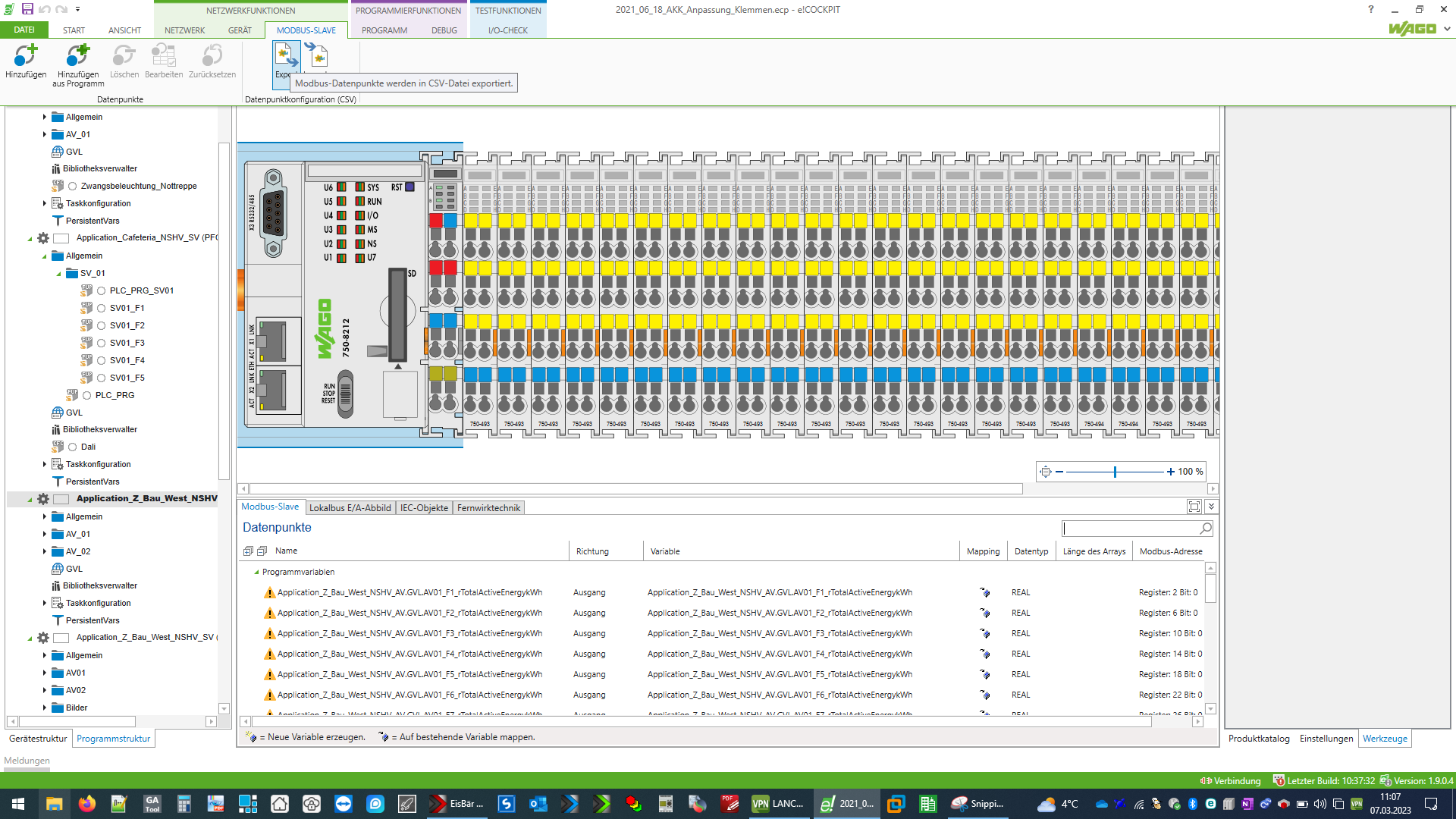The width and height of the screenshot is (1456, 819).
Task: Expand the AV01 folder
Action: click(44, 673)
